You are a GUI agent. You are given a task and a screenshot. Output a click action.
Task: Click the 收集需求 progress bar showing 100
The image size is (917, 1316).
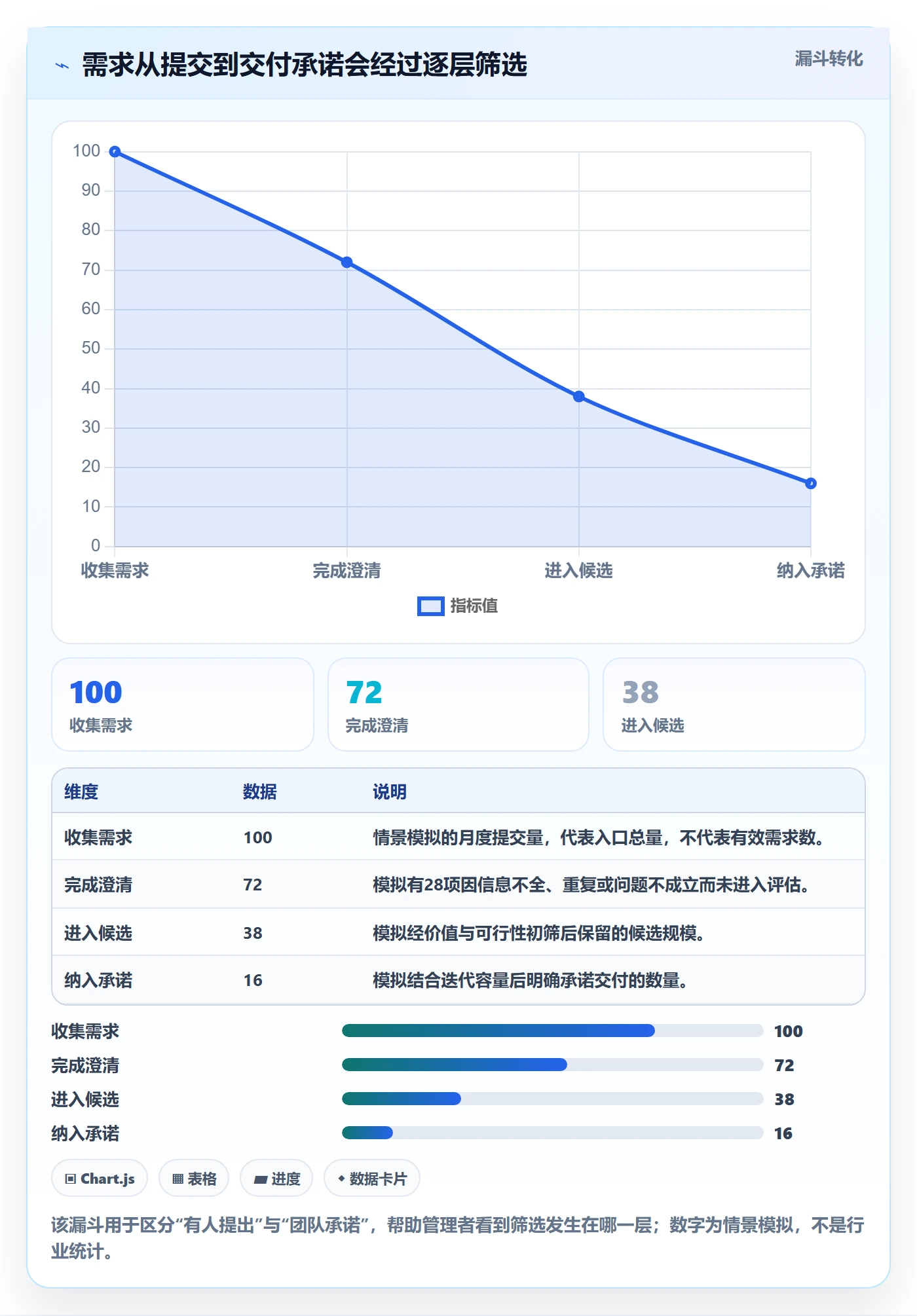[x=553, y=1031]
